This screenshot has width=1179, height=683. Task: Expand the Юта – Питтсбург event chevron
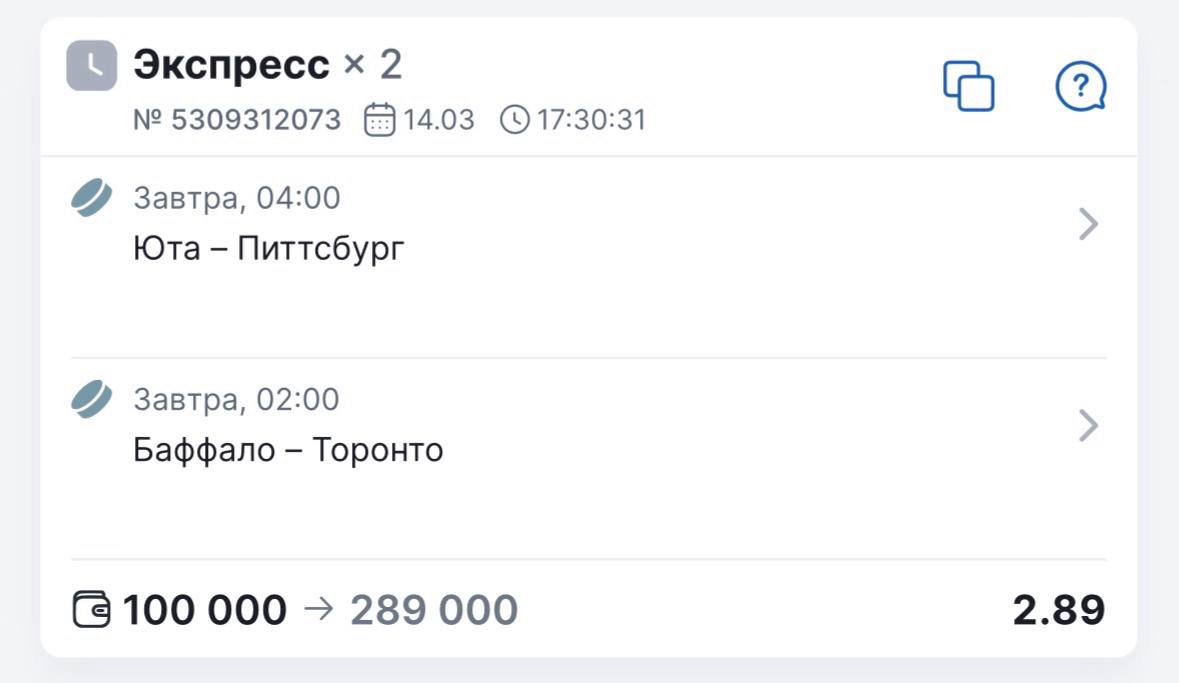coord(1089,225)
